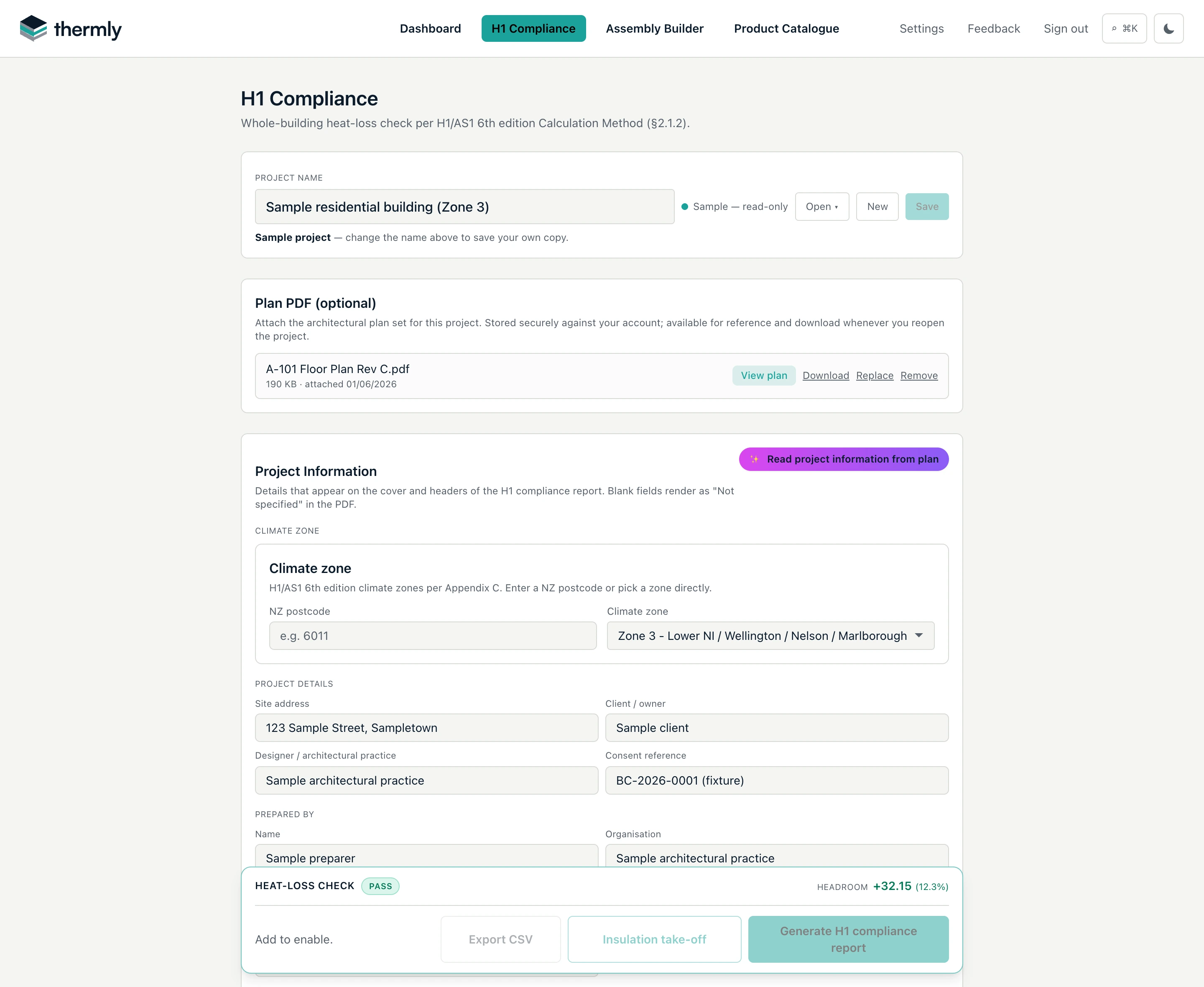Image resolution: width=1204 pixels, height=987 pixels.
Task: Click Read project information from plan
Action: (843, 459)
